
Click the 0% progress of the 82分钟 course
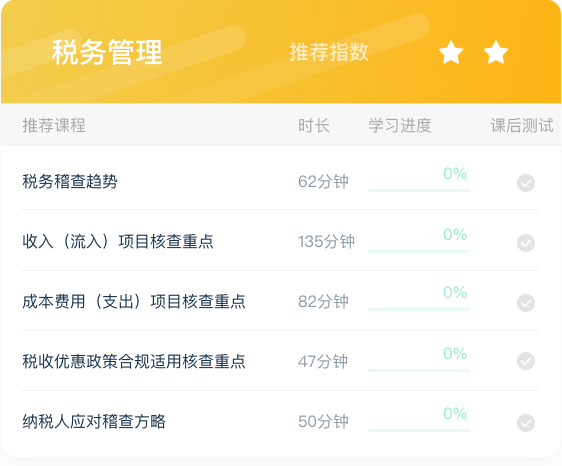coord(455,293)
